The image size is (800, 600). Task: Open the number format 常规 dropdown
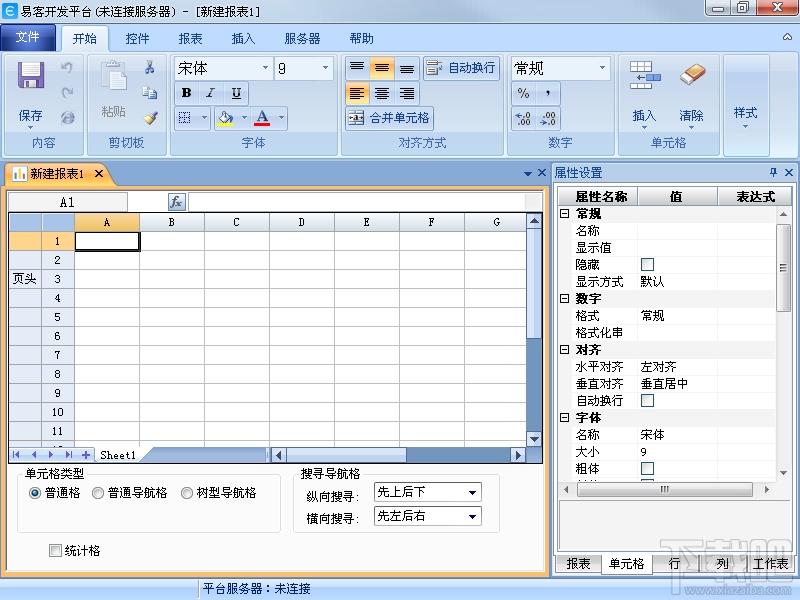[x=602, y=68]
